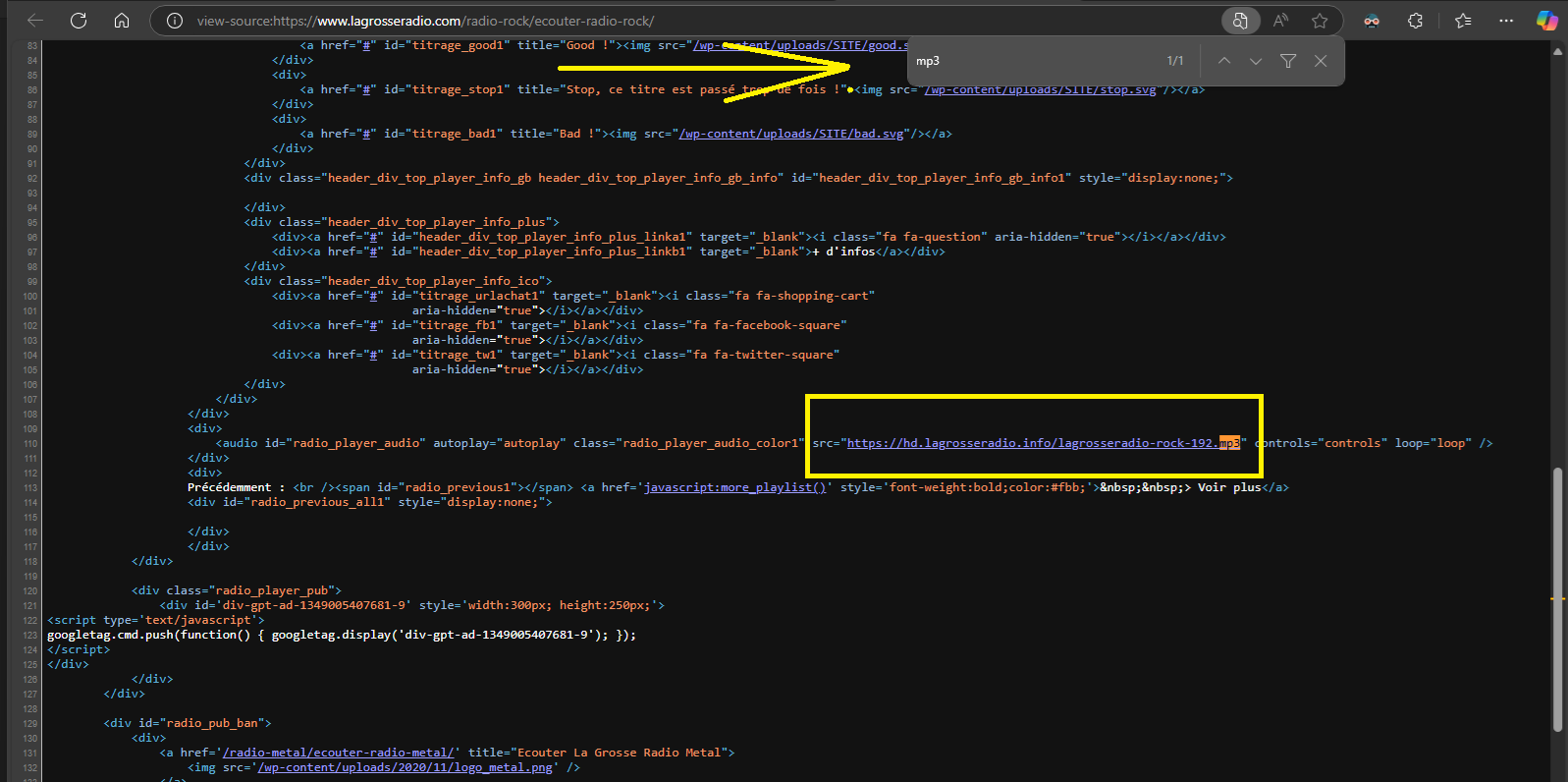This screenshot has width=1568, height=782.
Task: Go back with the browser back arrow
Action: point(35,20)
